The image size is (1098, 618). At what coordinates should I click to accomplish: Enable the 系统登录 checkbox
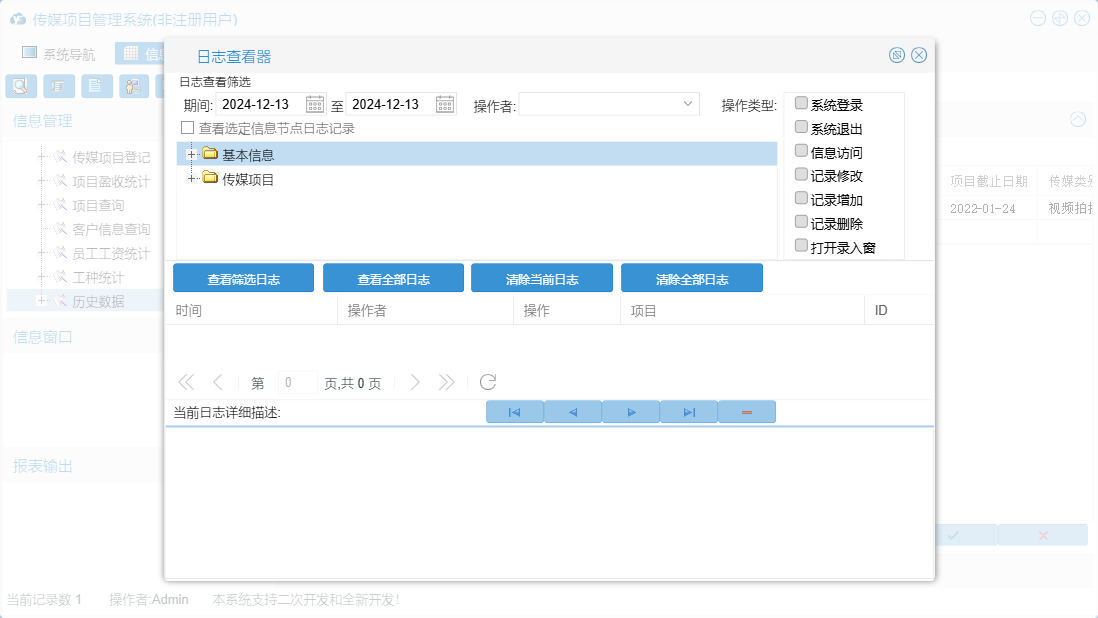tap(801, 103)
